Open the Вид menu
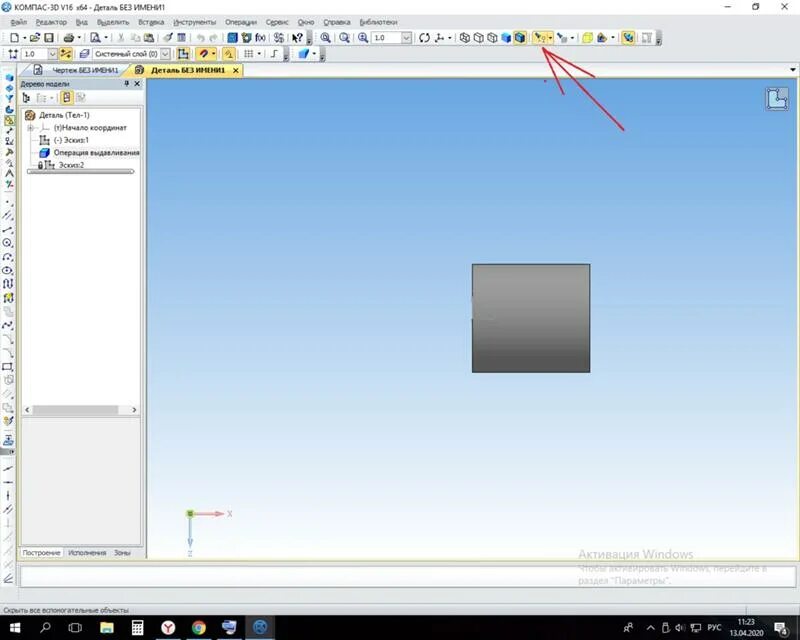 tap(82, 22)
